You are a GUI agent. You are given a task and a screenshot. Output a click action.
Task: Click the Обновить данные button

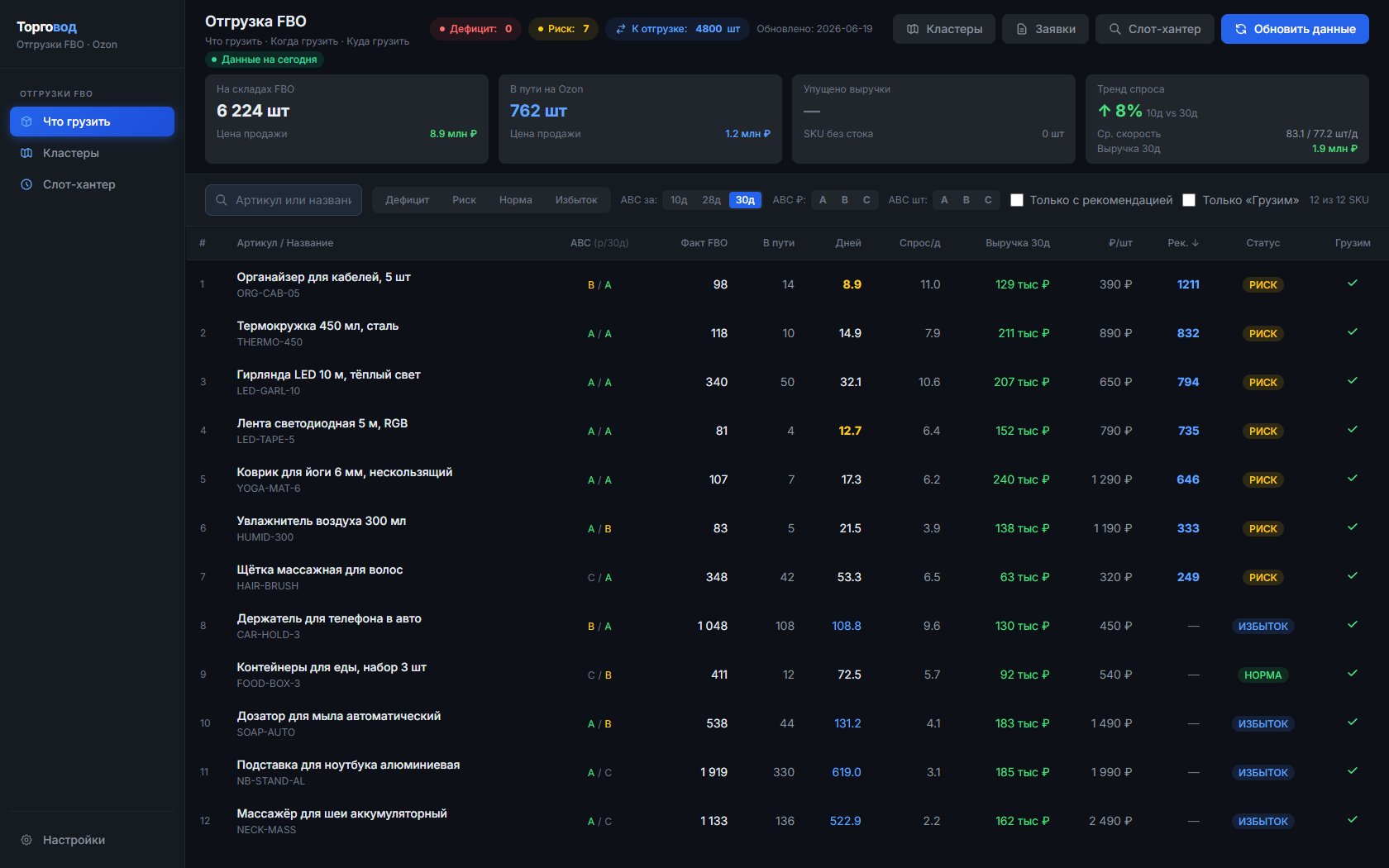pyautogui.click(x=1295, y=29)
